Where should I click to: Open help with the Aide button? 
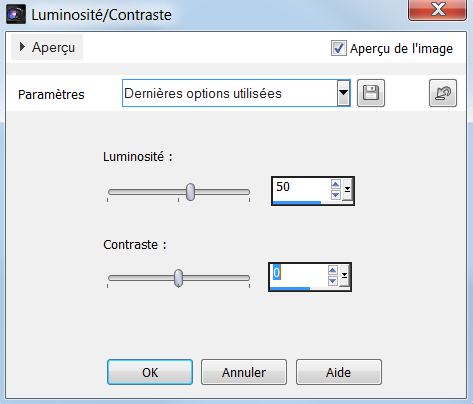[339, 372]
